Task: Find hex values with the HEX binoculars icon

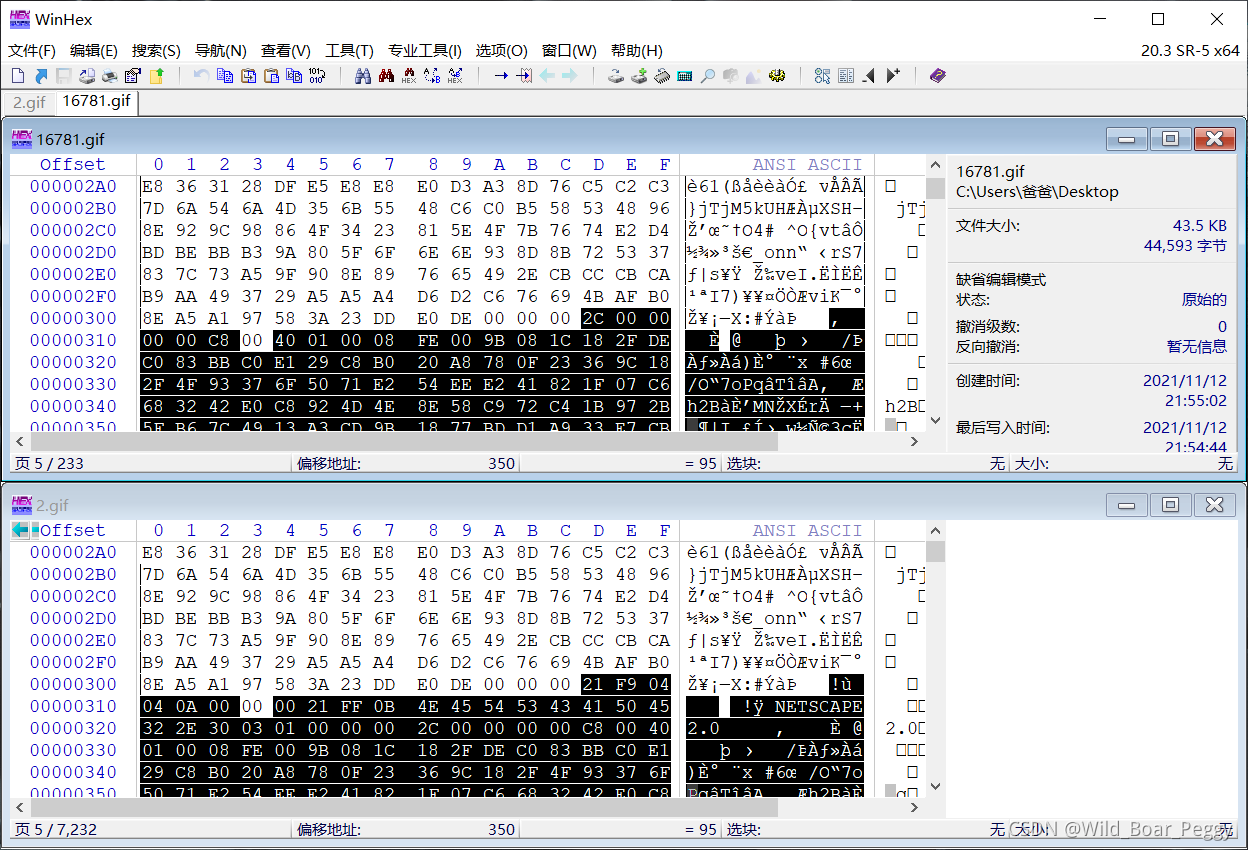Action: coord(408,75)
